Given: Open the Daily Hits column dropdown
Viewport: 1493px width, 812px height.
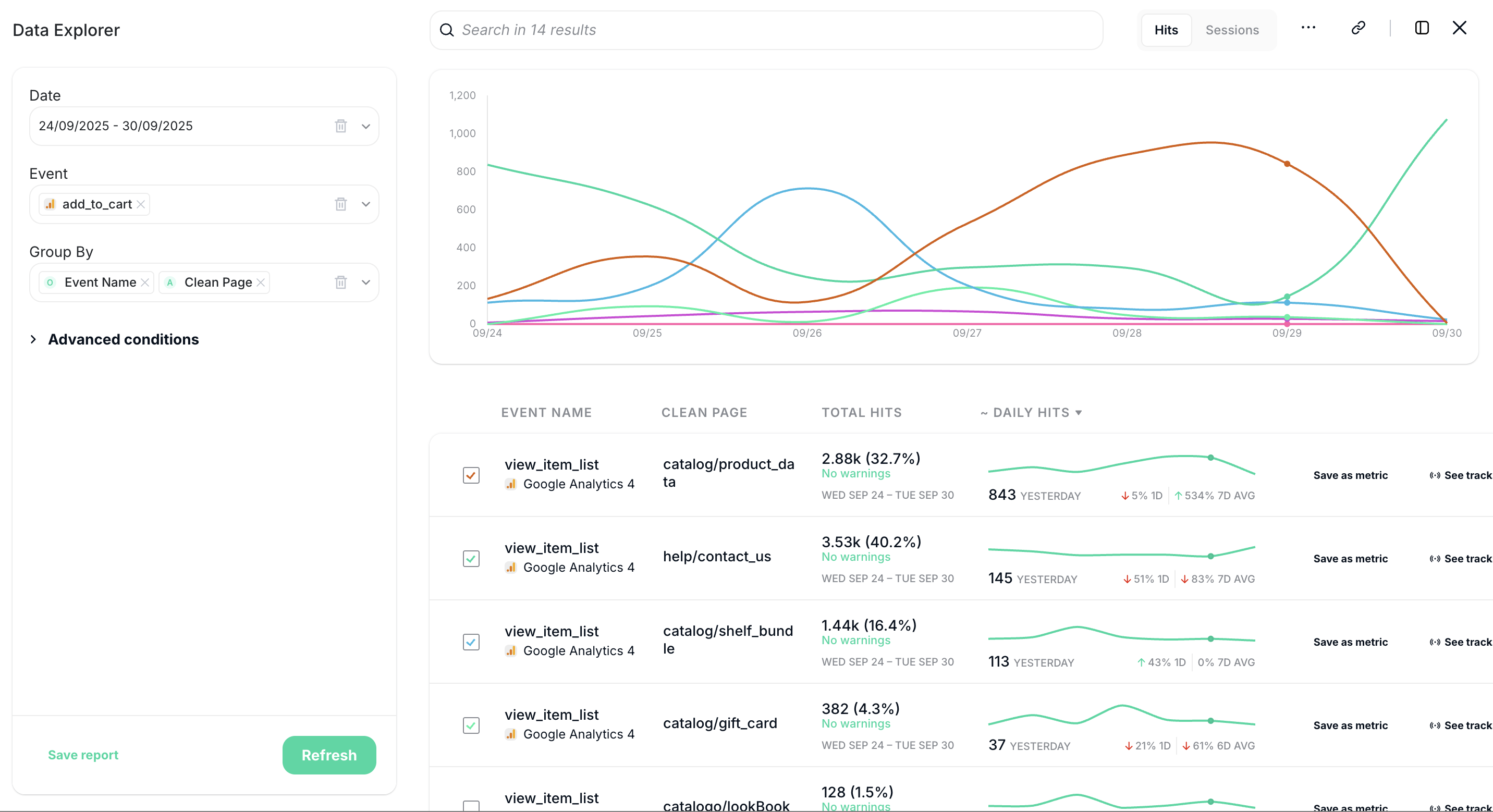Looking at the screenshot, I should [x=1079, y=413].
